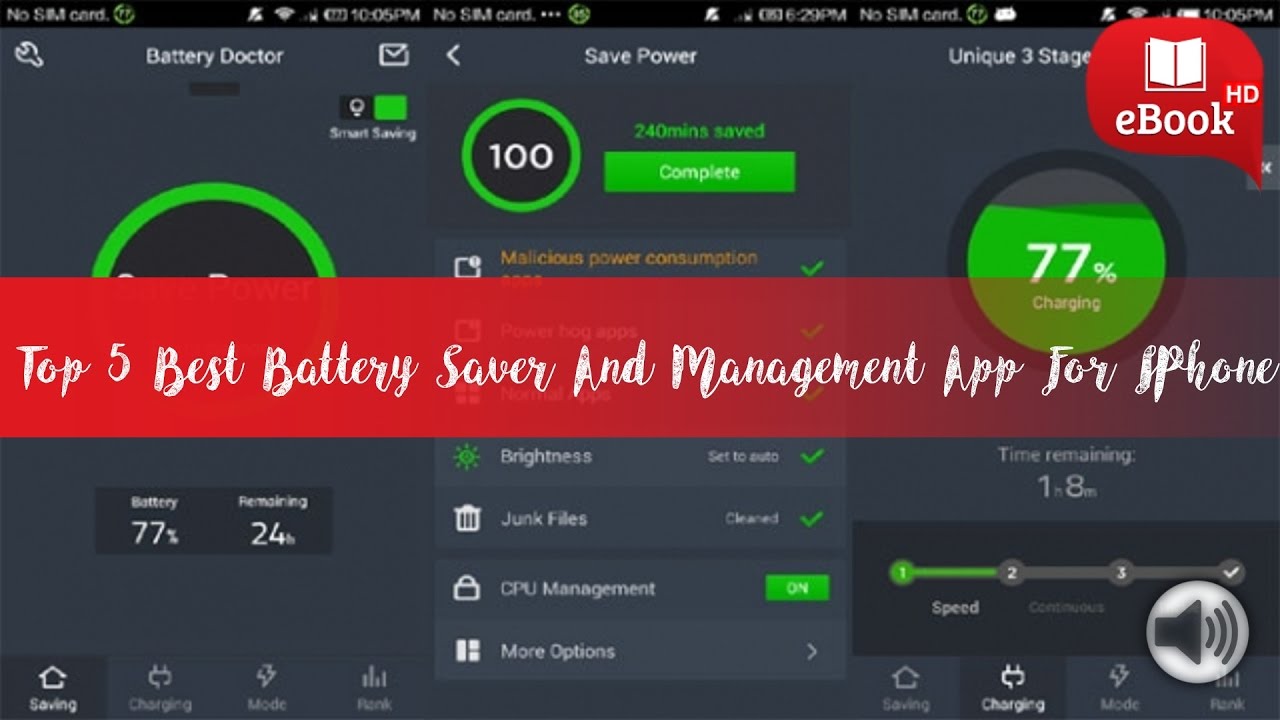Open the Charging tab in right screen

1012,688
